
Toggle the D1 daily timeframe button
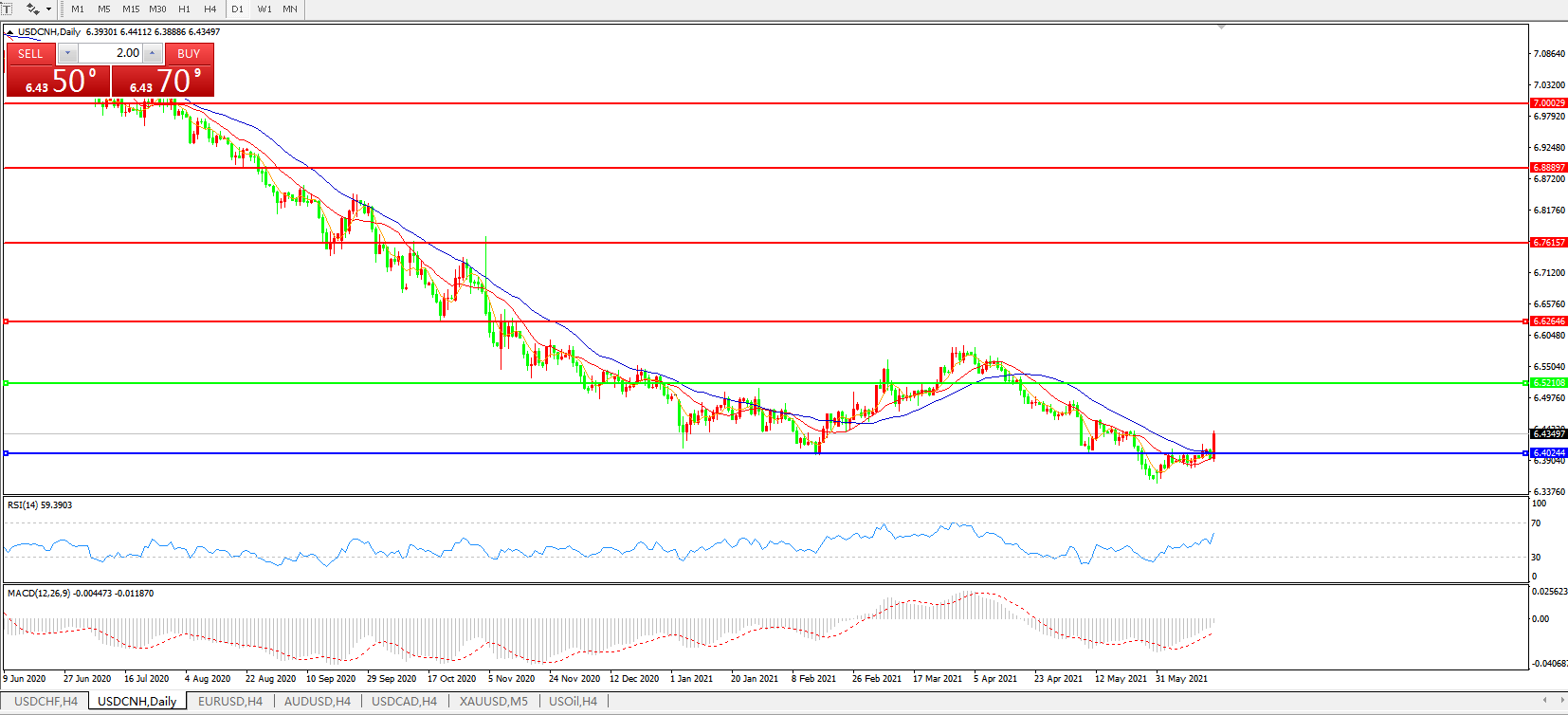tap(237, 9)
